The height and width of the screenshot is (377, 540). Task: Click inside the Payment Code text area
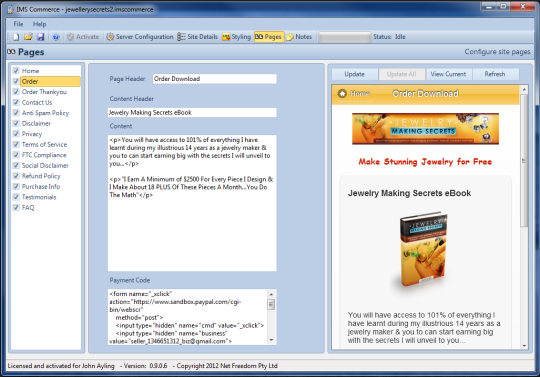pos(188,317)
